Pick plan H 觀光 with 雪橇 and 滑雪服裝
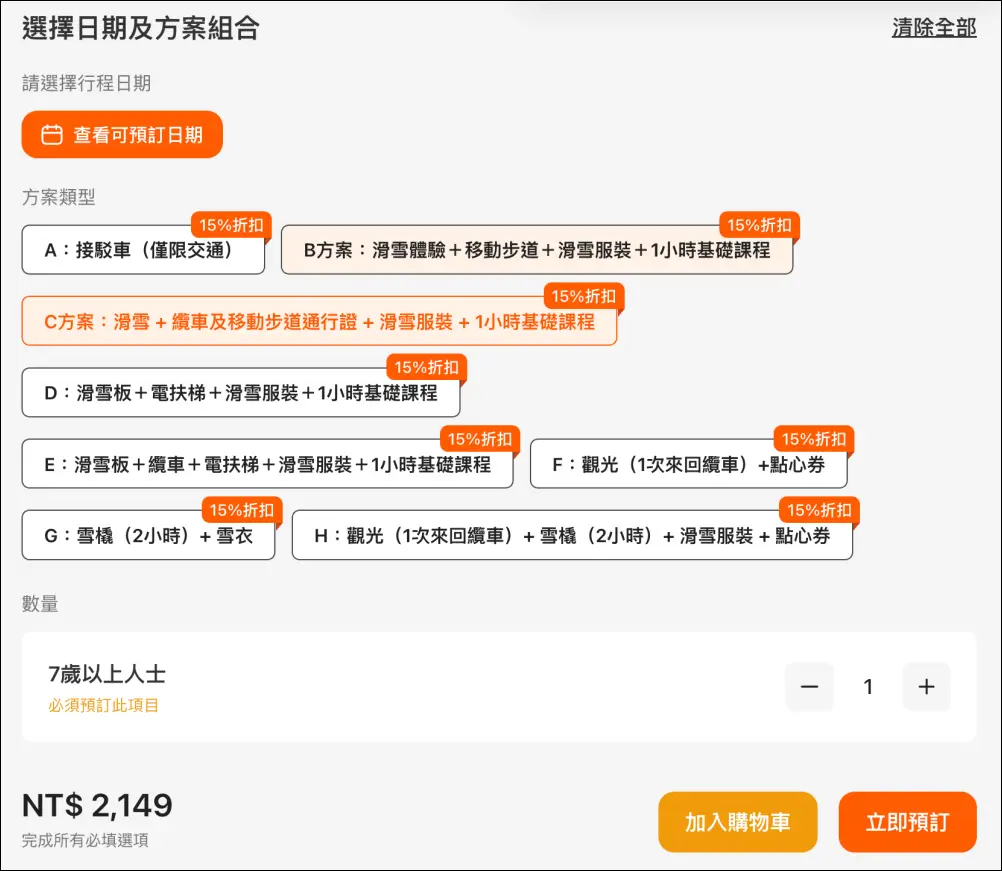Screen dimensions: 1002x871 [571, 536]
